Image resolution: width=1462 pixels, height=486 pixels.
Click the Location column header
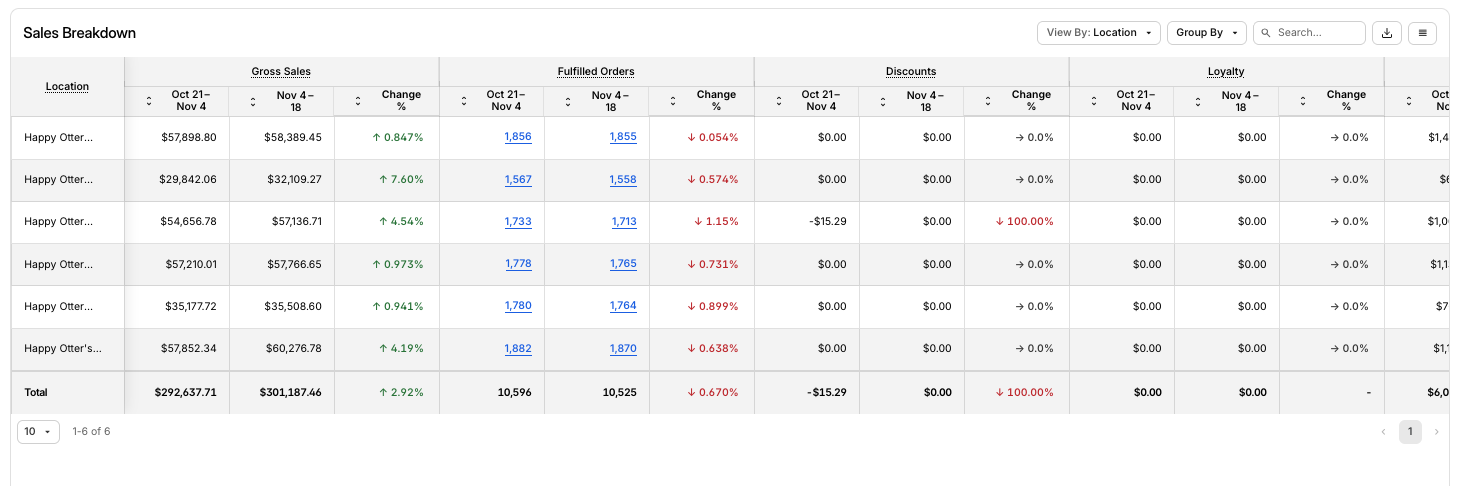pyautogui.click(x=67, y=87)
